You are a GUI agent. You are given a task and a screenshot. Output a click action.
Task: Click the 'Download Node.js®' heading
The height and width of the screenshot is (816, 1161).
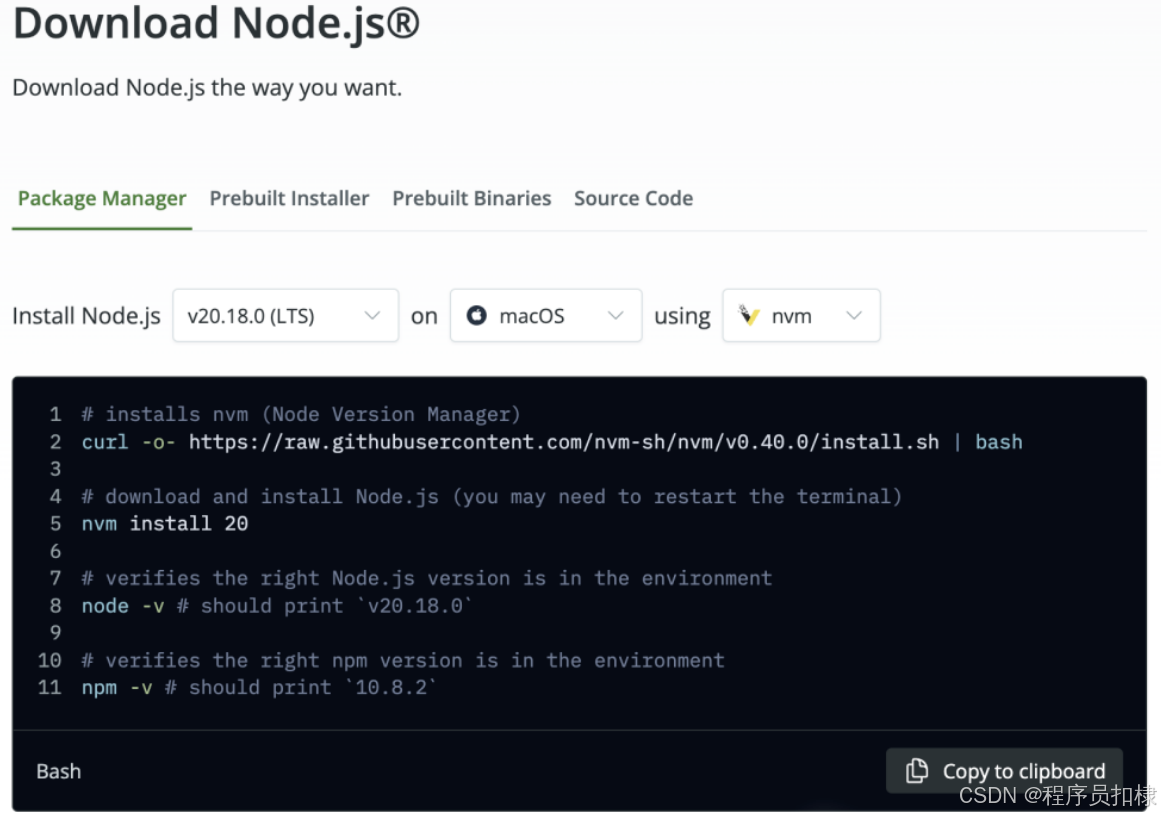point(216,22)
